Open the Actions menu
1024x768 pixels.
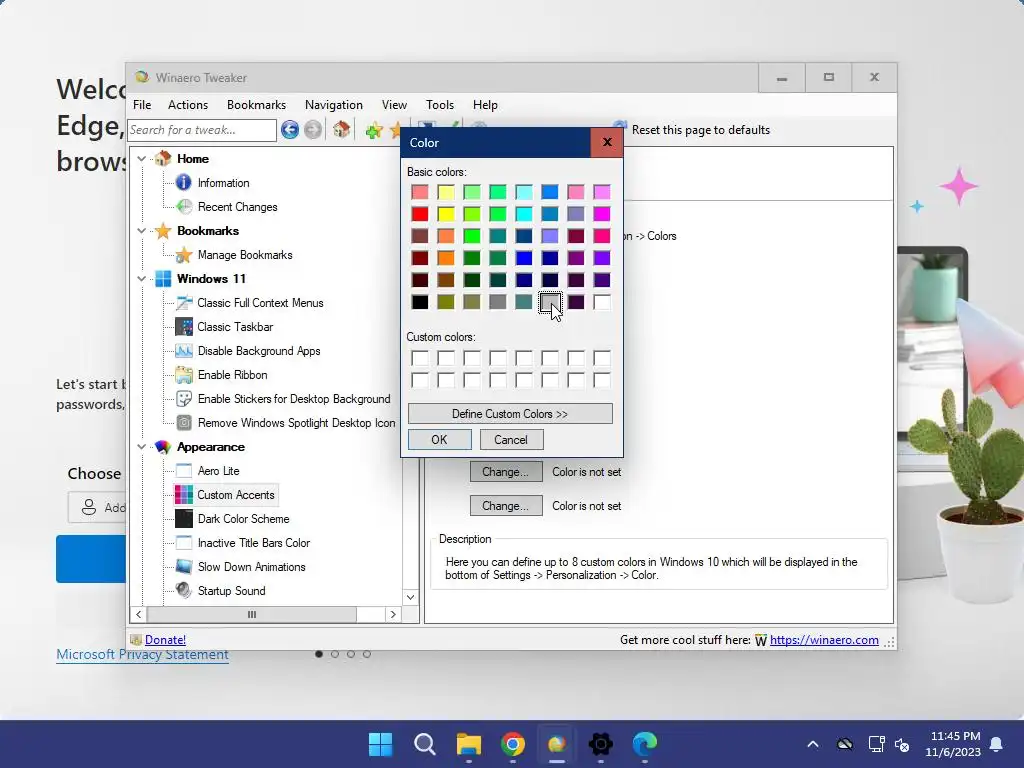point(188,104)
